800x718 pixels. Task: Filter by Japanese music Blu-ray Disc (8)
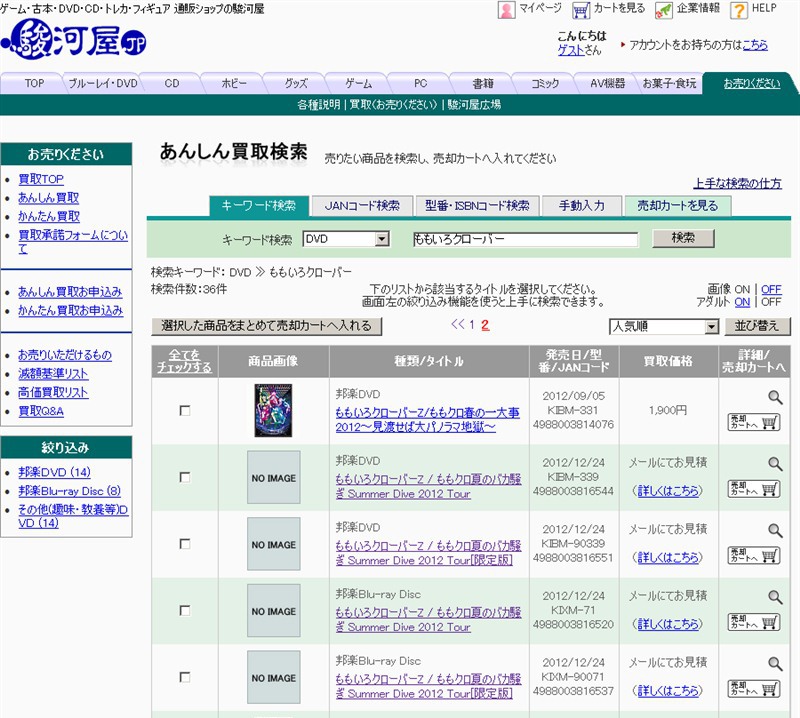click(70, 491)
